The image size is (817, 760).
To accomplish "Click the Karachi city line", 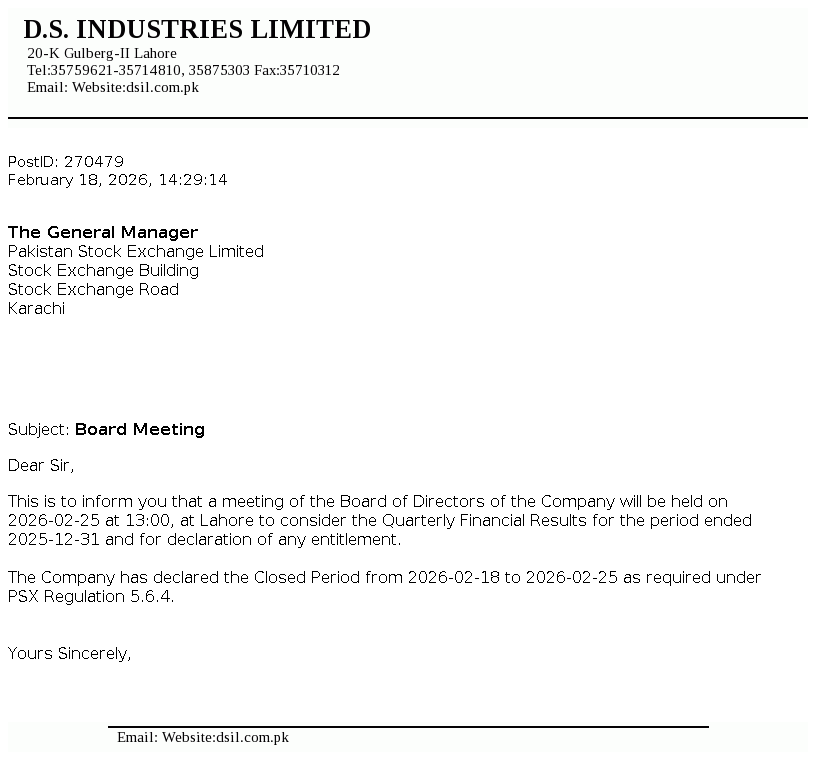I will point(36,308).
